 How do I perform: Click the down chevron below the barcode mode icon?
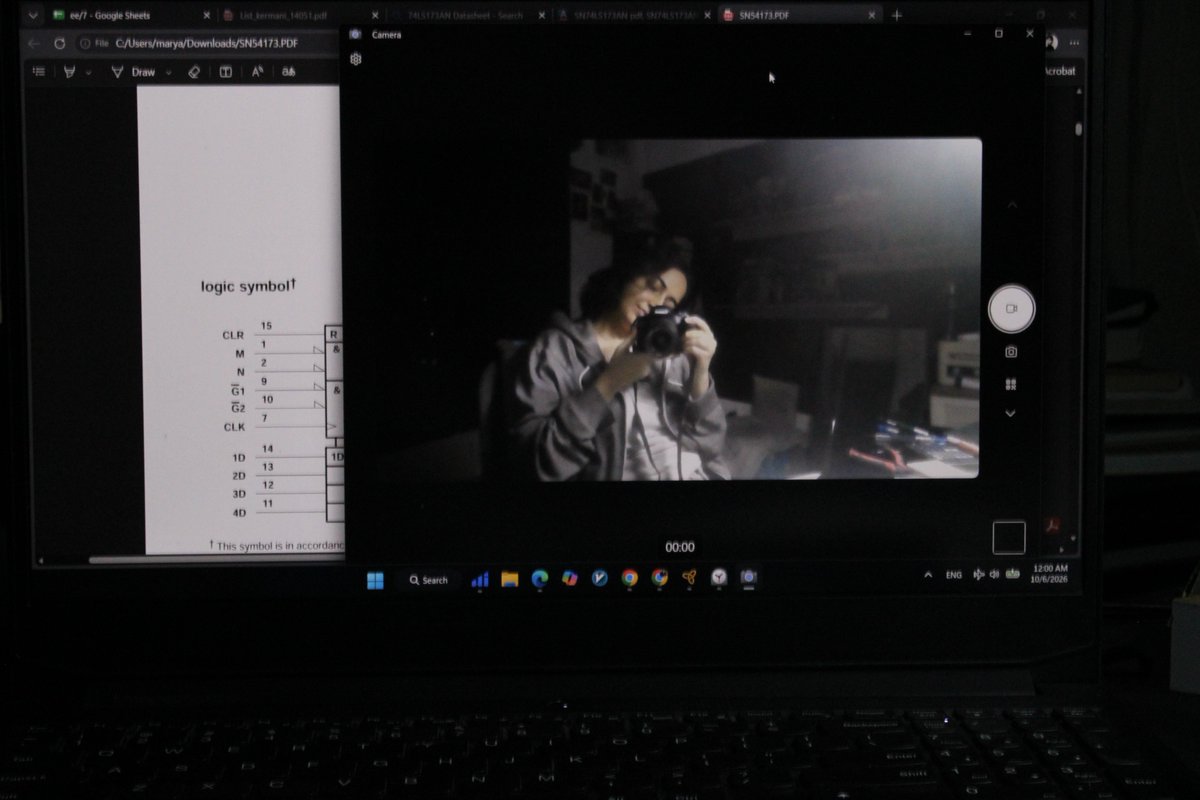(1010, 413)
